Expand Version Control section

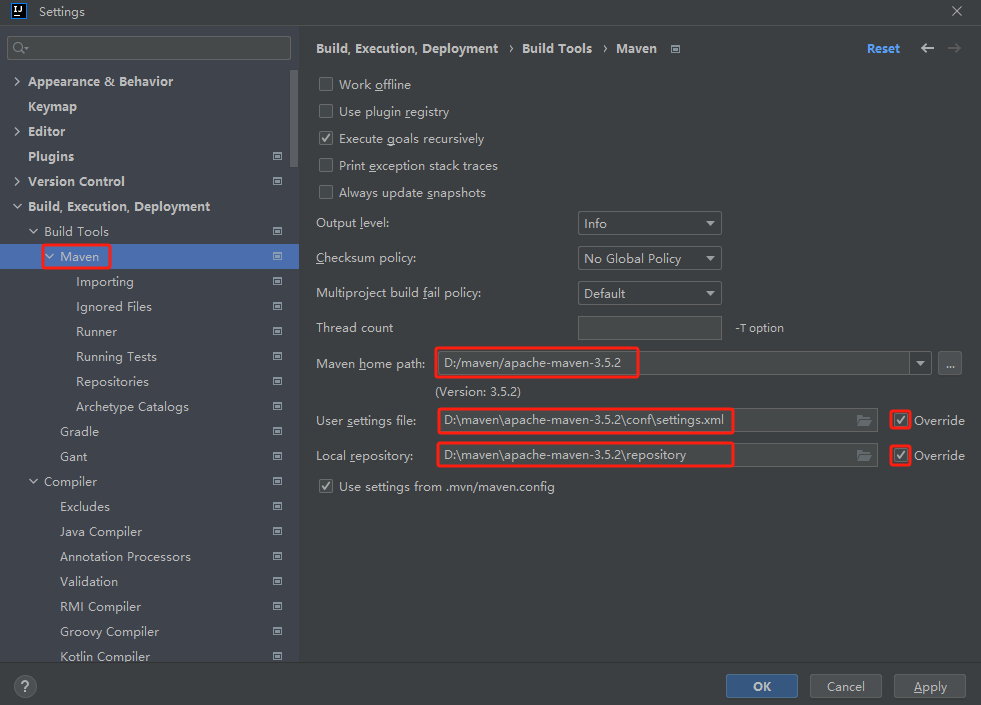pyautogui.click(x=17, y=181)
